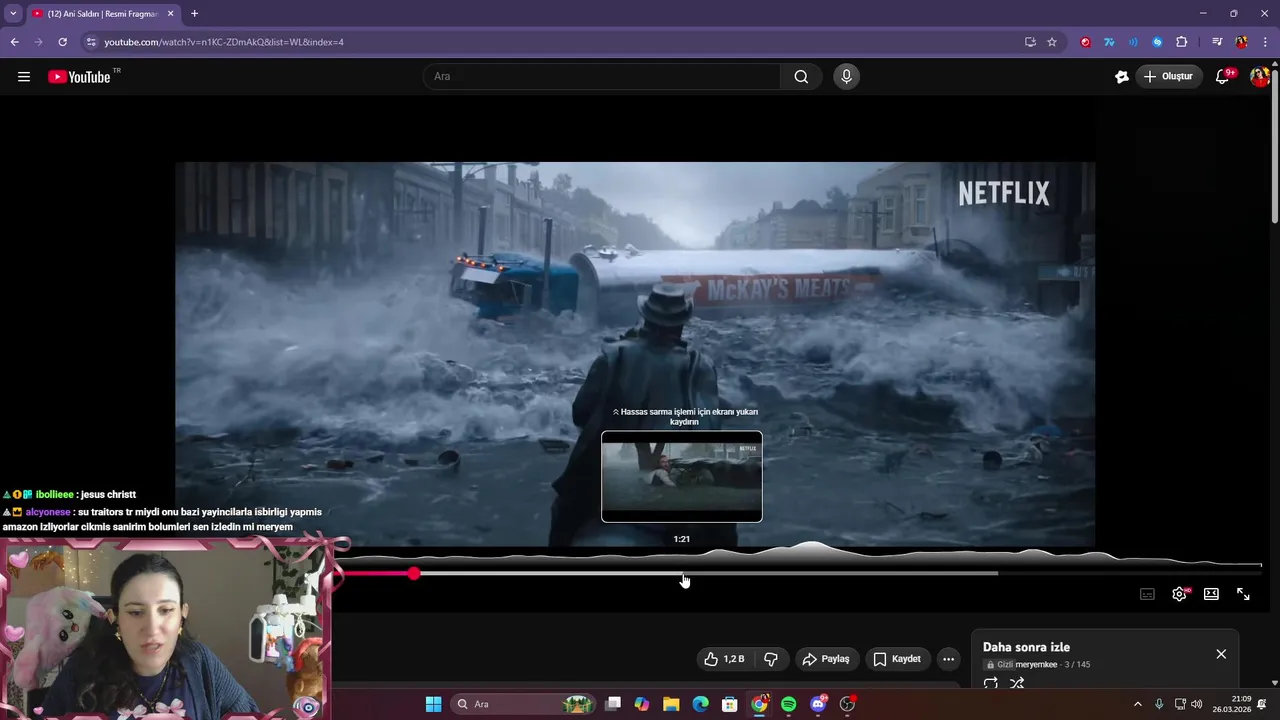The height and width of the screenshot is (720, 1280).
Task: Open the YouTube guide hamburger menu
Action: 24,77
